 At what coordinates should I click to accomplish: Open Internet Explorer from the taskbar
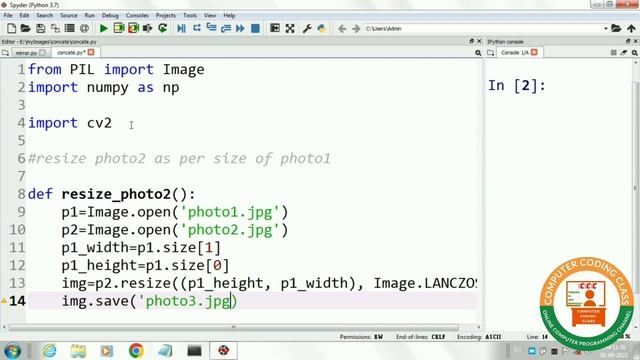[x=49, y=351]
